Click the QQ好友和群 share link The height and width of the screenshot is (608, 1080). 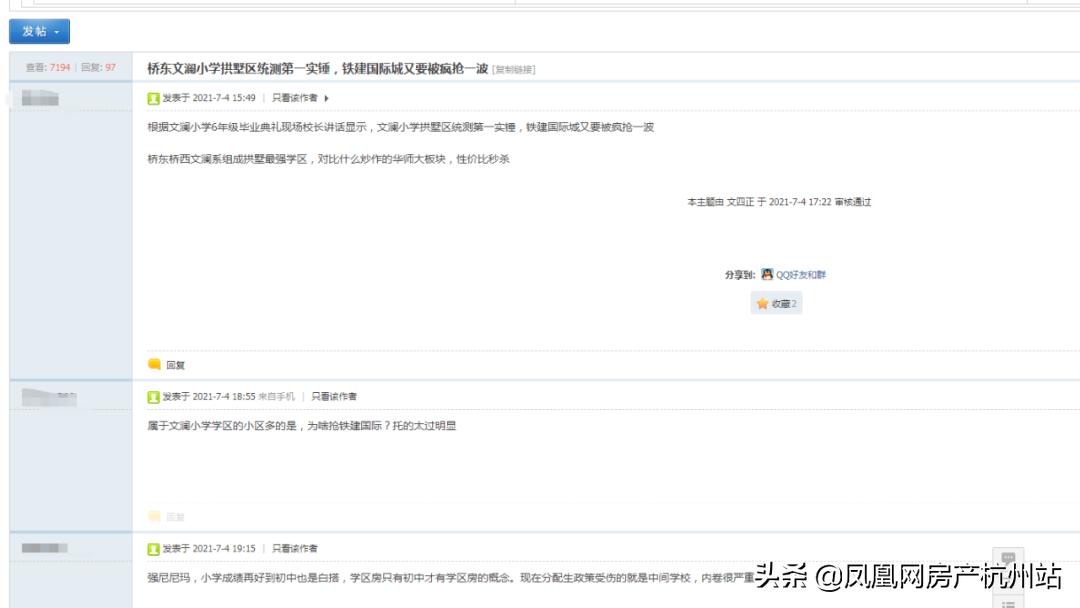(x=802, y=274)
